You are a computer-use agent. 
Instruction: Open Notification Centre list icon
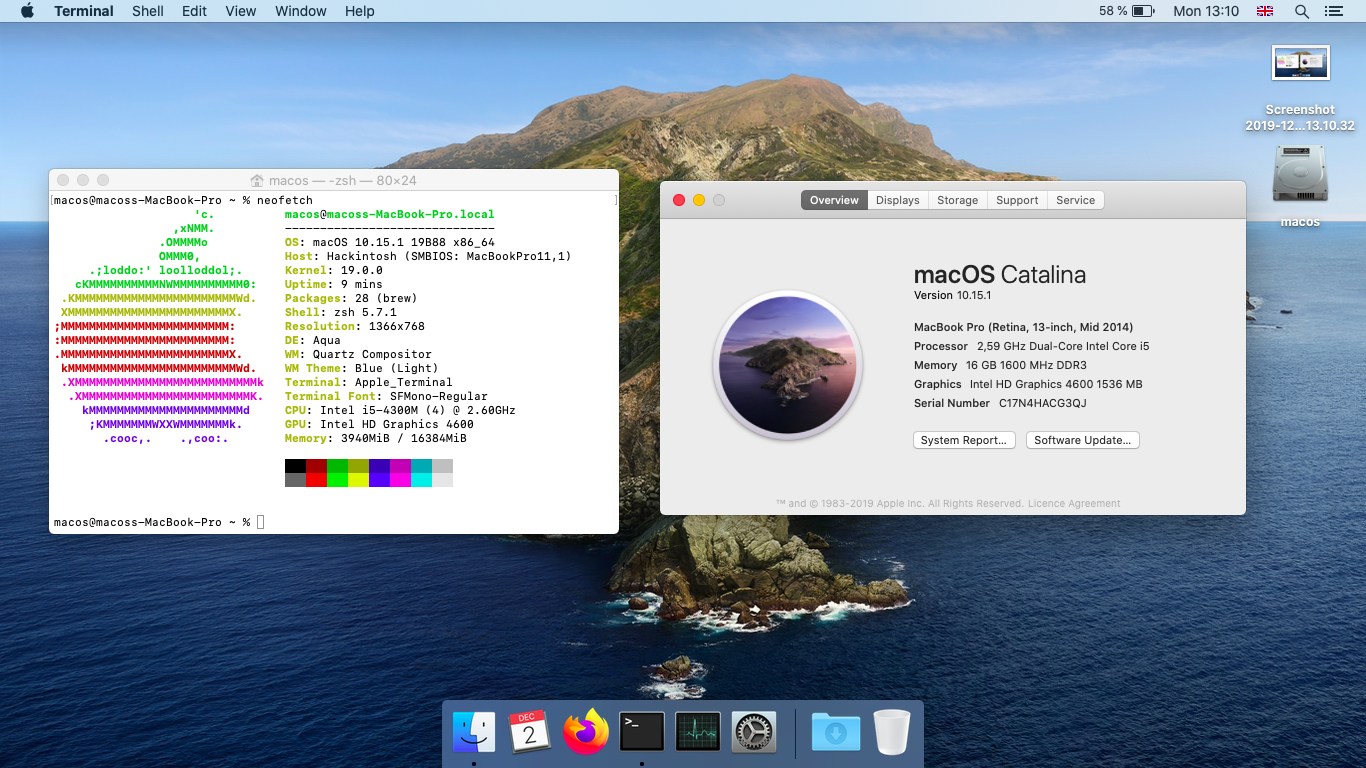click(1333, 11)
